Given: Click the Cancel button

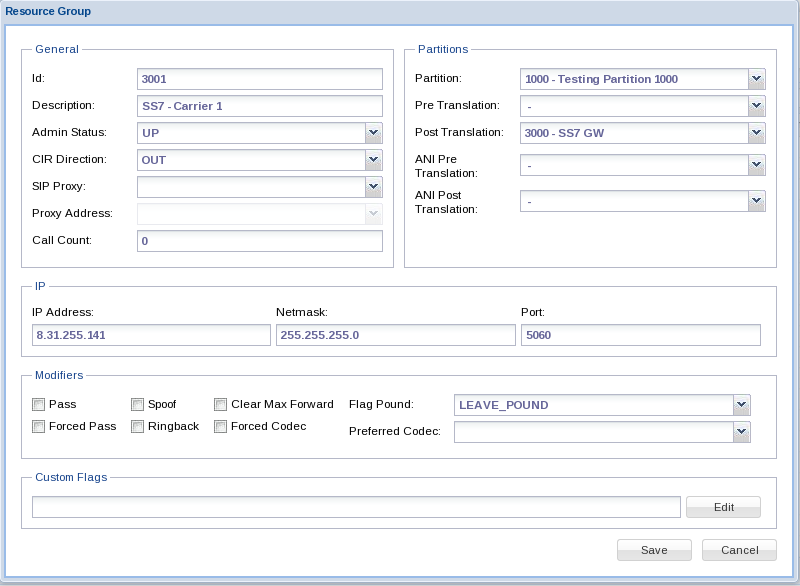Looking at the screenshot, I should [x=739, y=550].
